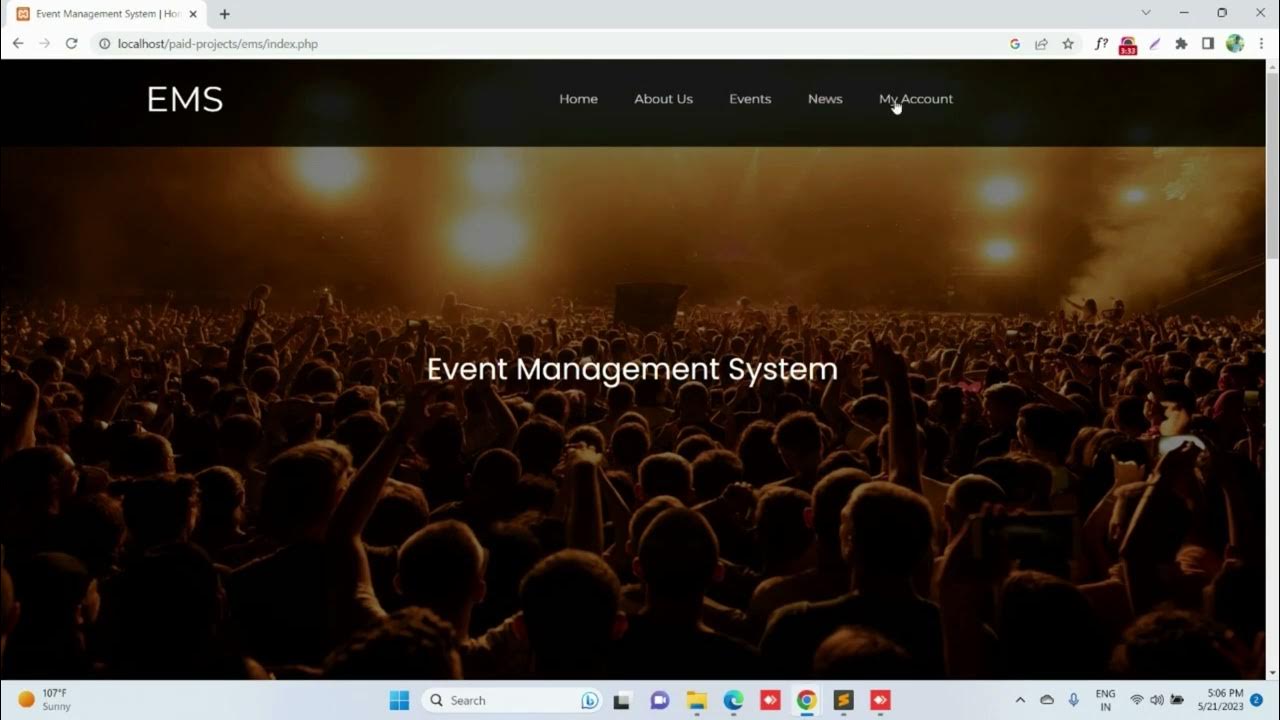Open network, volume and battery quick settings
Image resolution: width=1280 pixels, height=720 pixels.
[x=1157, y=700]
